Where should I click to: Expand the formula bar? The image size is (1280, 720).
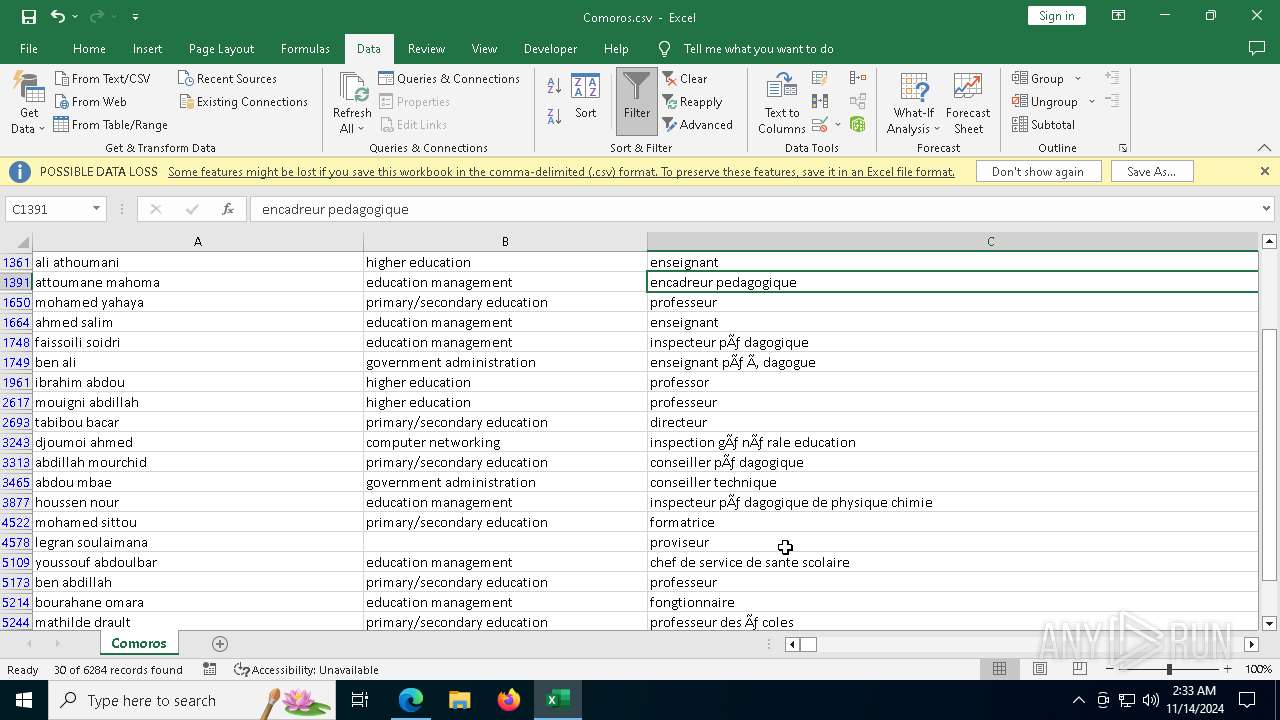tap(1266, 209)
